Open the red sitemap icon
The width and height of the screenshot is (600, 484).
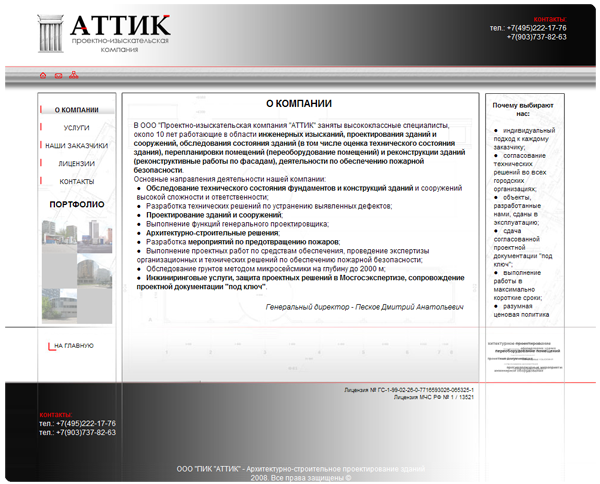tap(73, 75)
